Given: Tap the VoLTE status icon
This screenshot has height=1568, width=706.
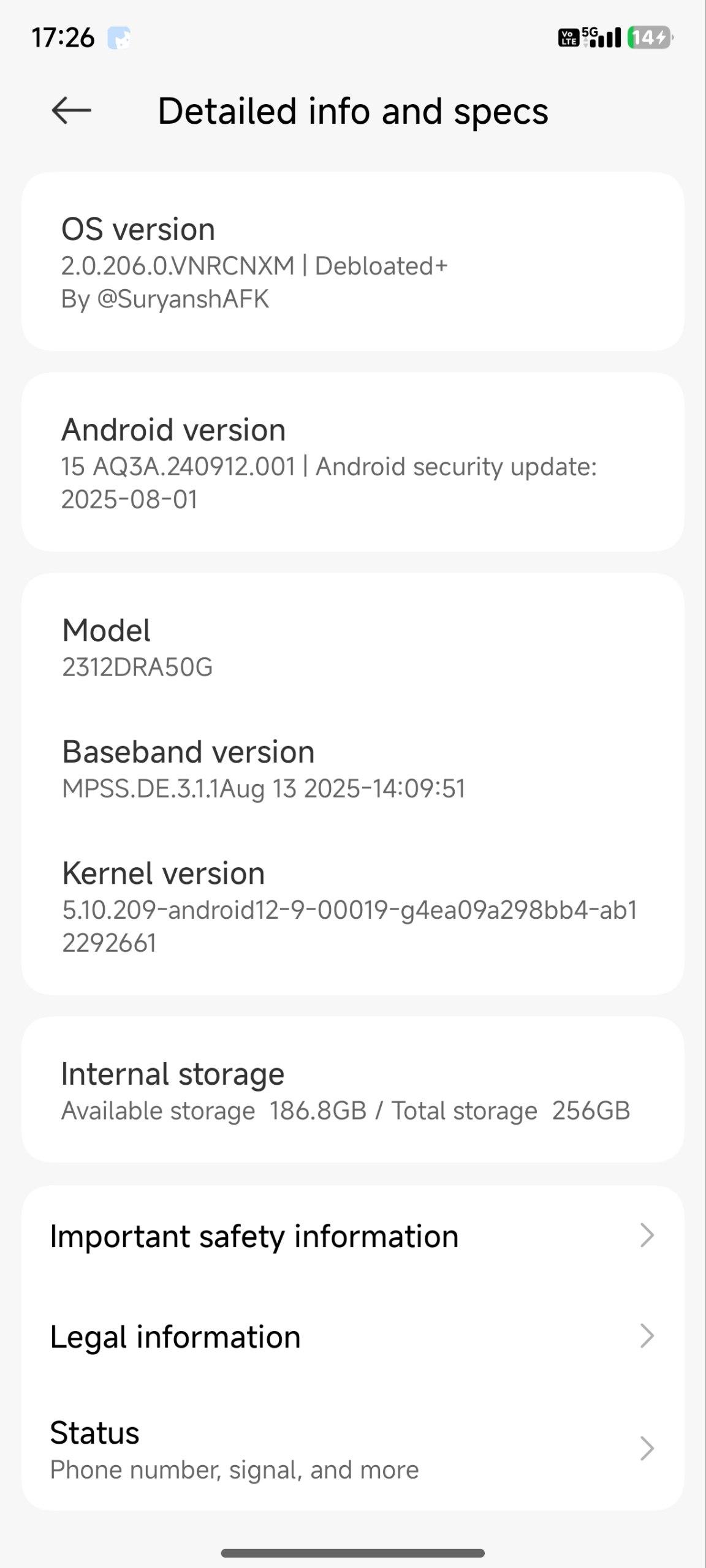Looking at the screenshot, I should (x=568, y=38).
